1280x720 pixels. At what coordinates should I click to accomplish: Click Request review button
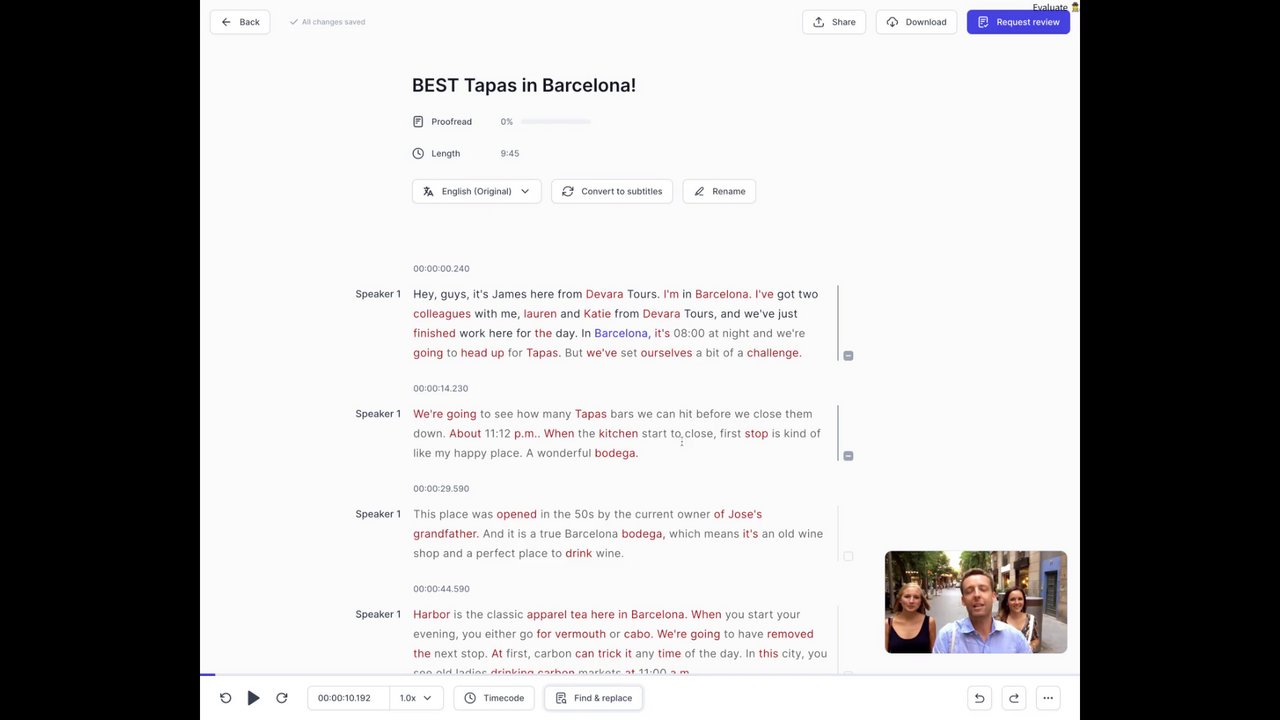click(x=1018, y=22)
